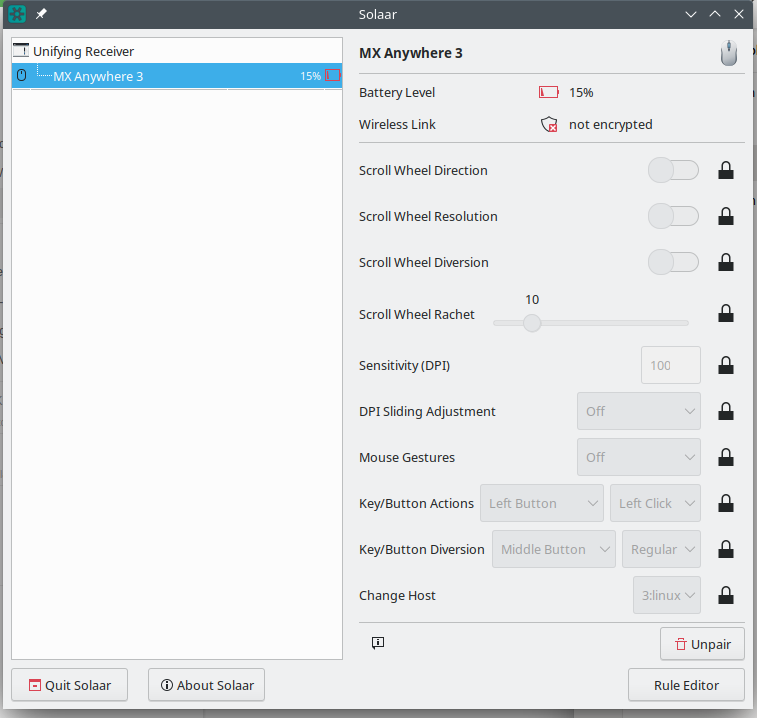This screenshot has width=757, height=718.
Task: Close the Solaar window
Action: [x=739, y=14]
